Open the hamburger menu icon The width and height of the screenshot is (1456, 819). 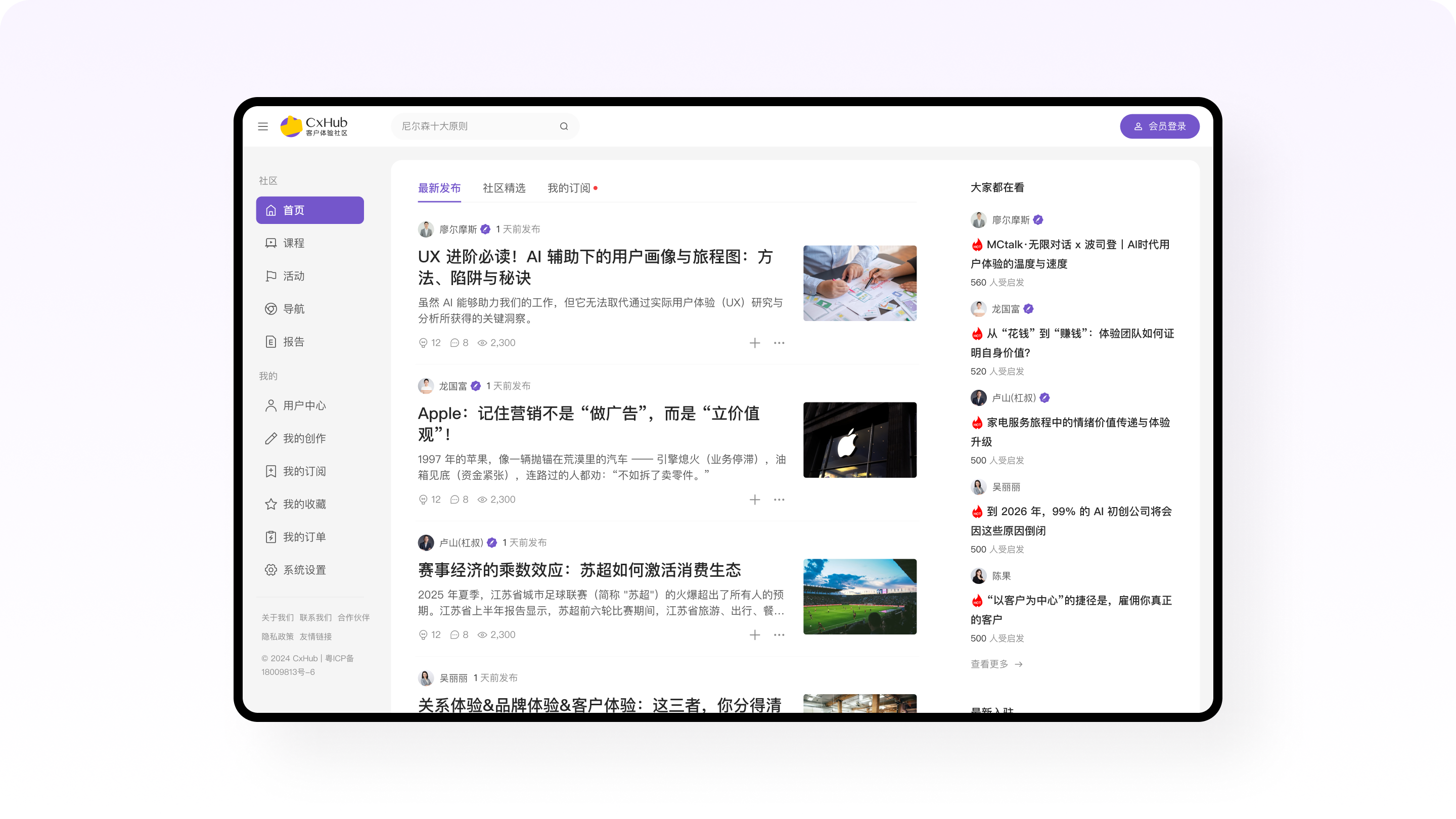(263, 126)
